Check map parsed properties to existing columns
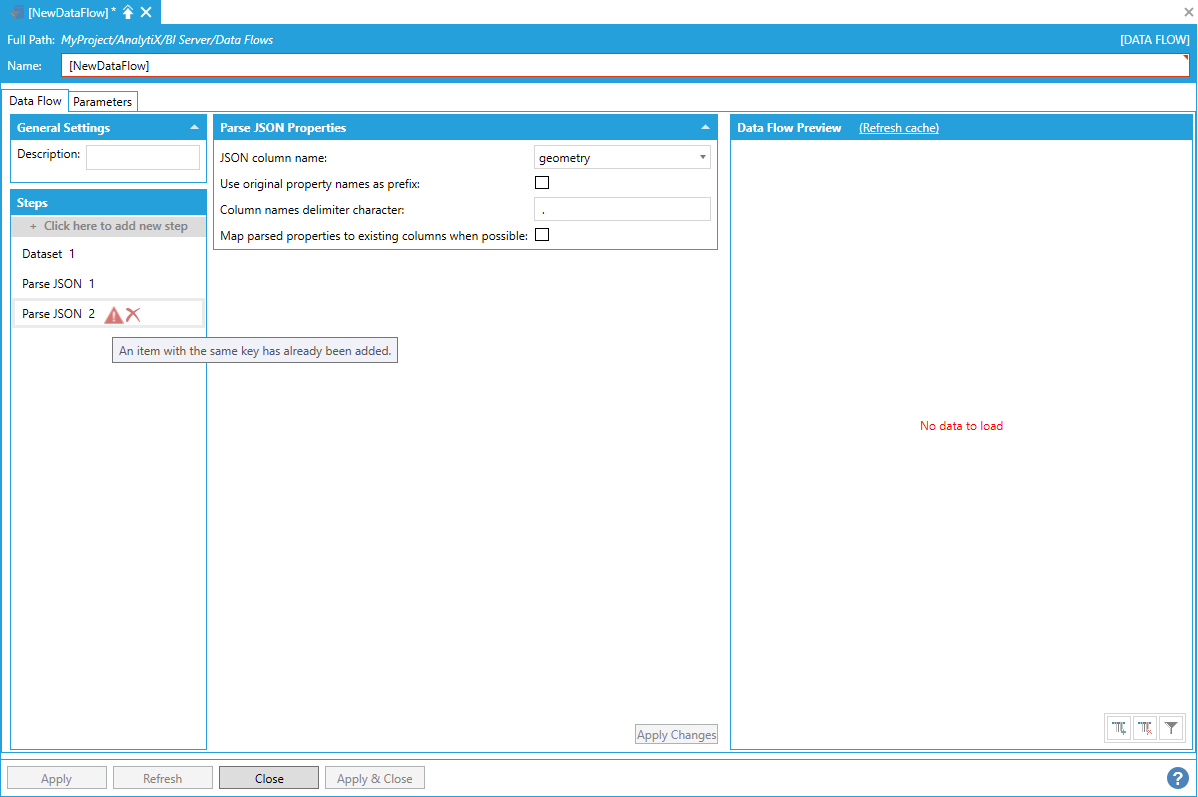 coord(542,235)
